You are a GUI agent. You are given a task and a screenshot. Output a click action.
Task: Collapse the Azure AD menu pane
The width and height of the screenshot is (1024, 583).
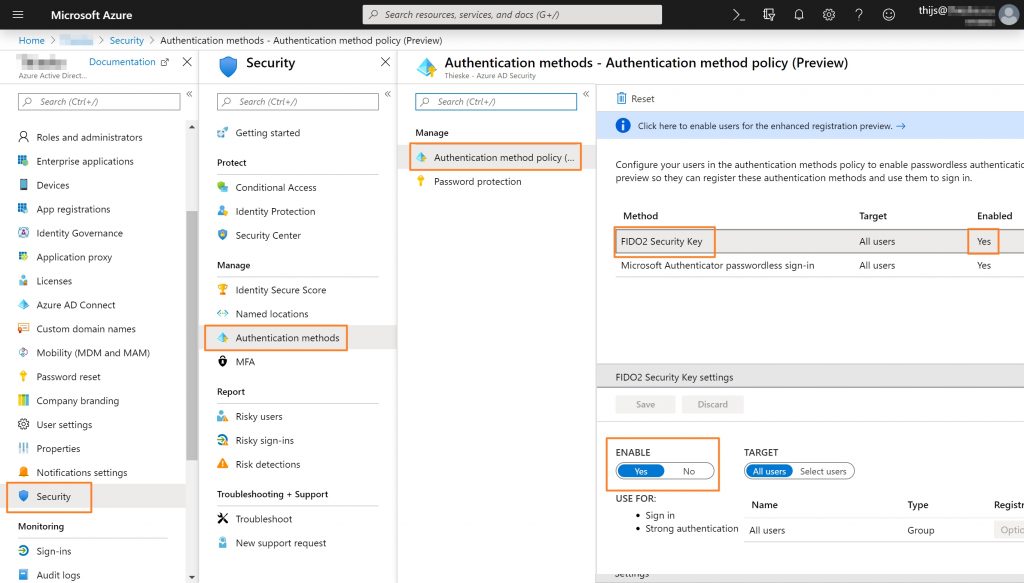click(x=189, y=94)
